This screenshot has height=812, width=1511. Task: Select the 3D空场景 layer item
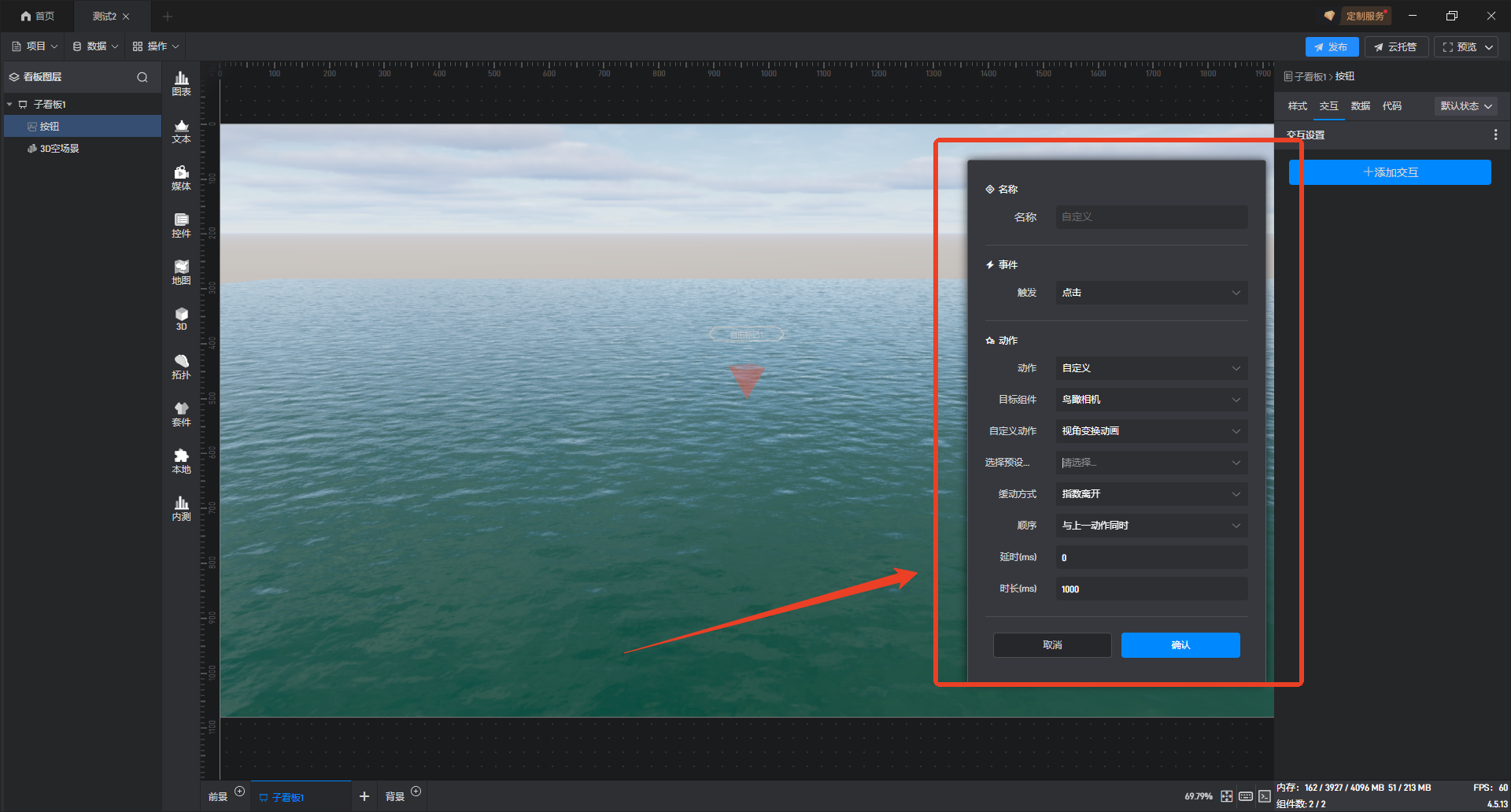(59, 149)
